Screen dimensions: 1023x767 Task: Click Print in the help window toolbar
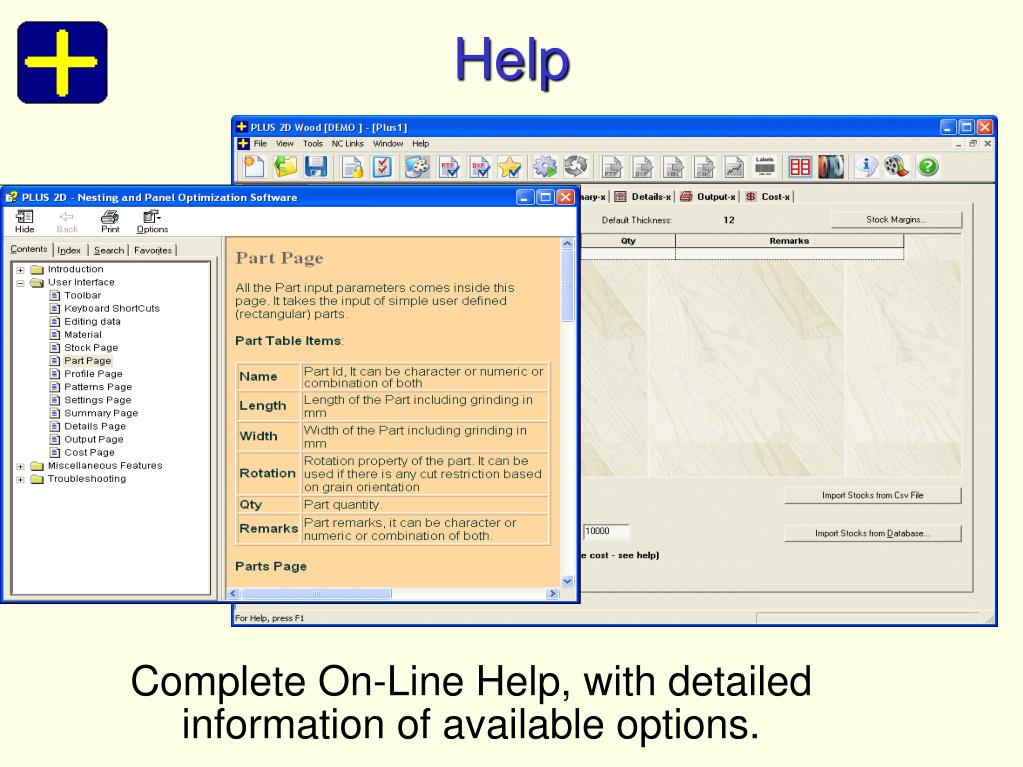click(x=110, y=222)
